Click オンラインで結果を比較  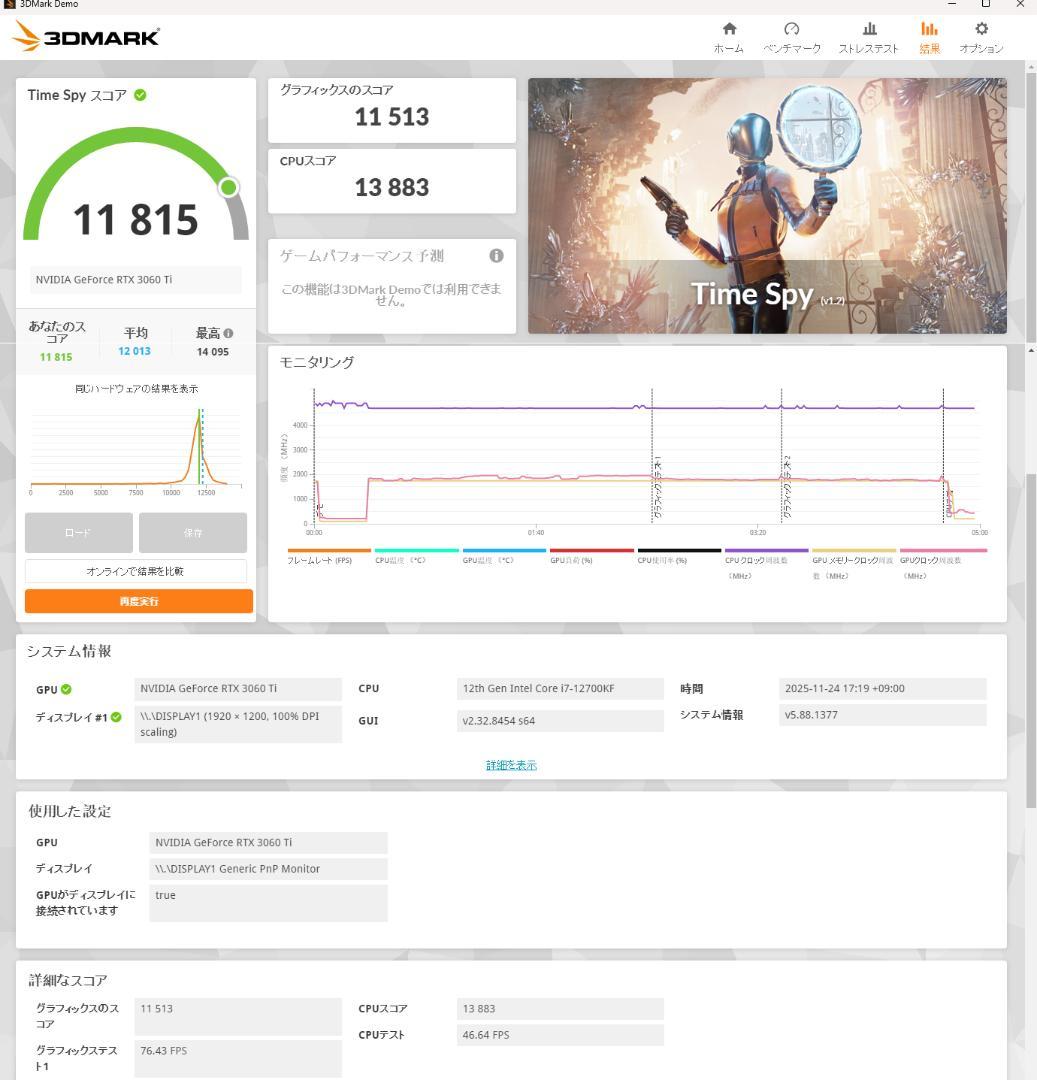(136, 570)
